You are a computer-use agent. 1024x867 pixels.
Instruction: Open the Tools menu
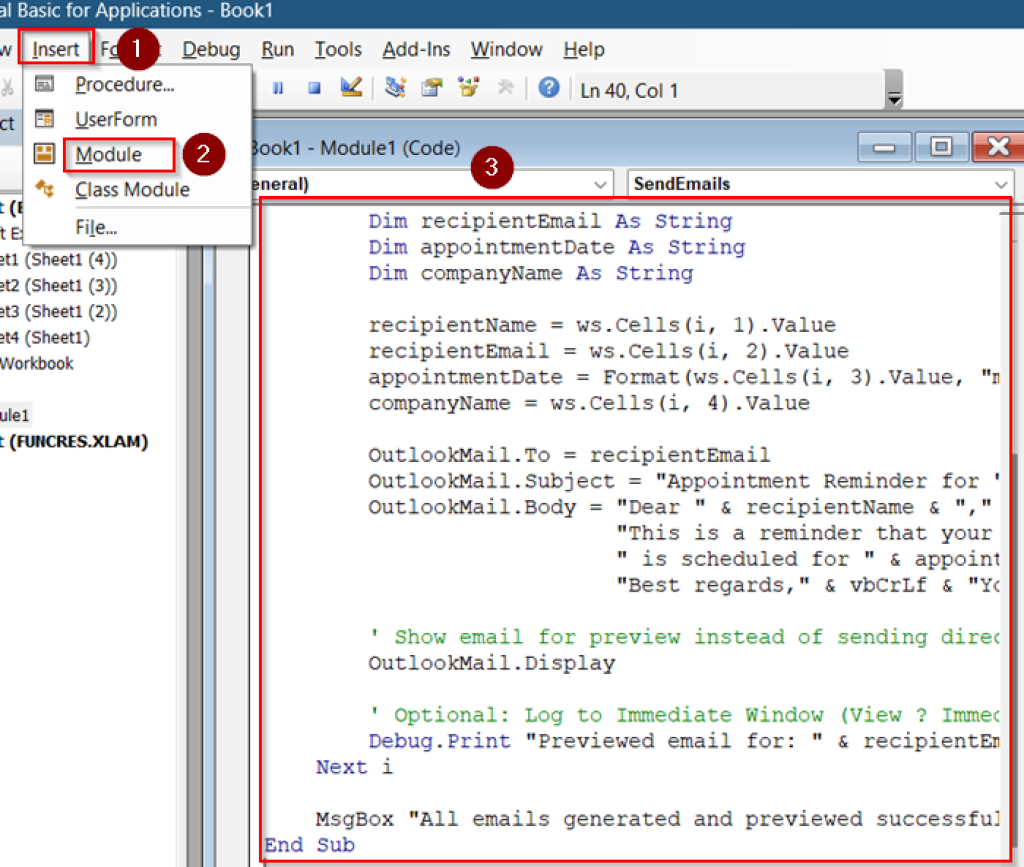coord(338,49)
